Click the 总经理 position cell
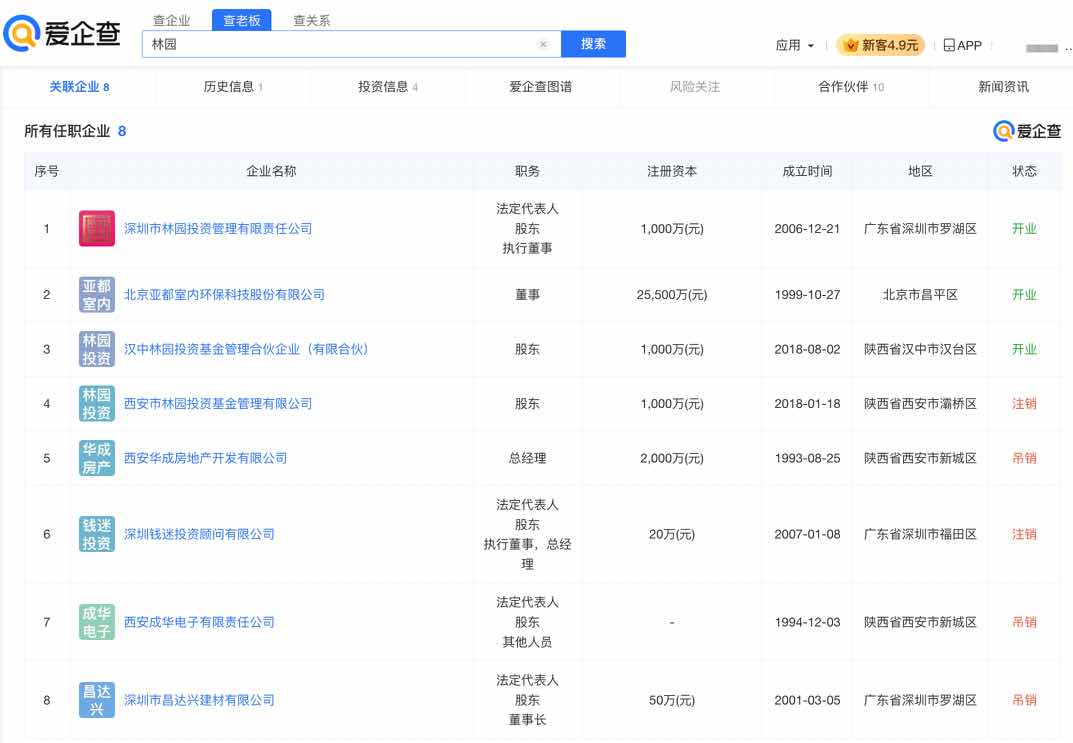This screenshot has width=1073, height=743. click(x=527, y=458)
